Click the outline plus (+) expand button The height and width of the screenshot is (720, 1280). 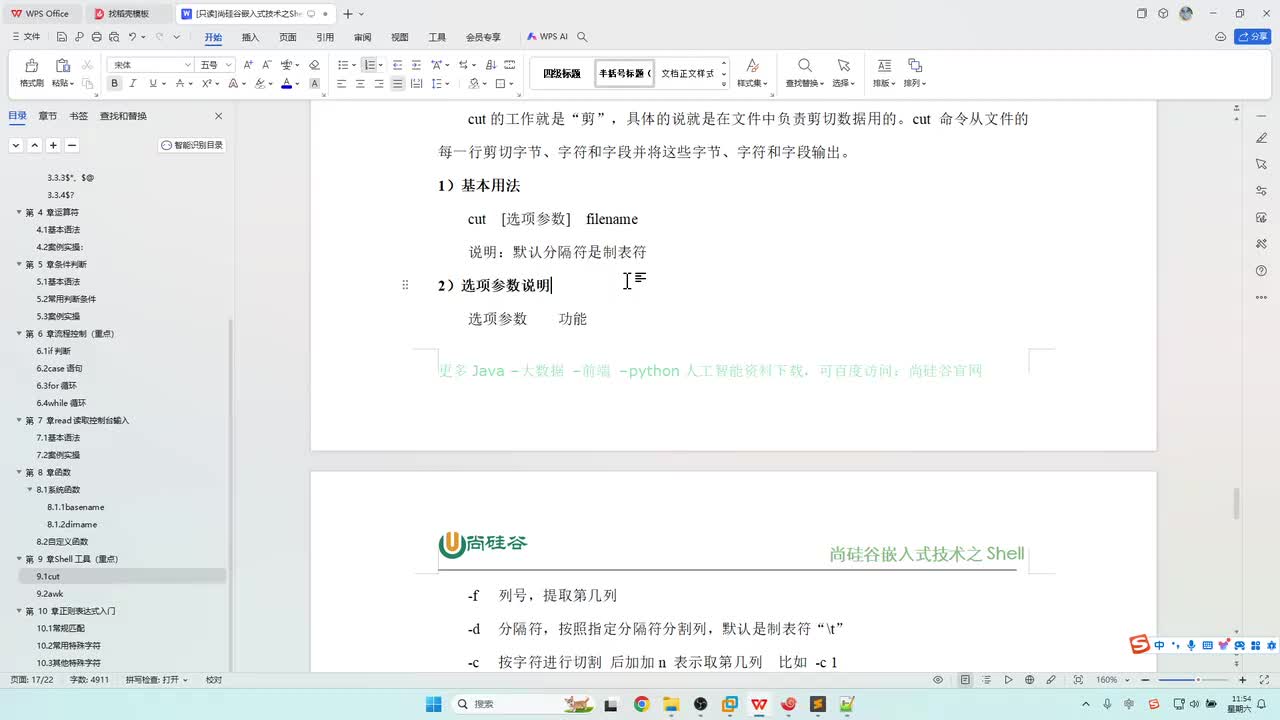pos(53,145)
